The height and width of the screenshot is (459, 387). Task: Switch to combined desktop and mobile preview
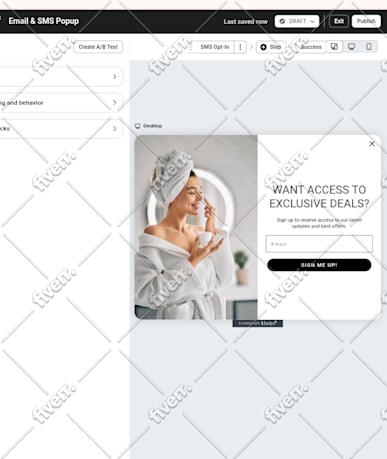[334, 47]
